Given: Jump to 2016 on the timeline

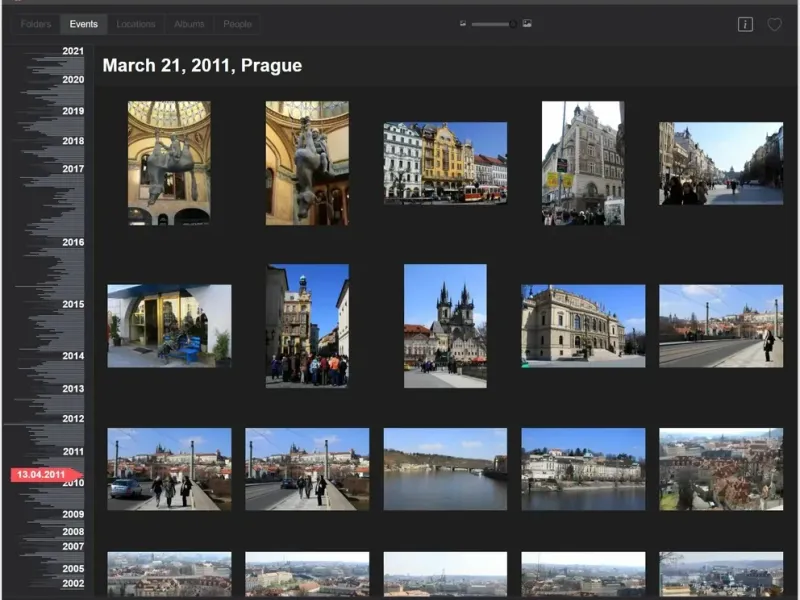Looking at the screenshot, I should click(x=72, y=242).
